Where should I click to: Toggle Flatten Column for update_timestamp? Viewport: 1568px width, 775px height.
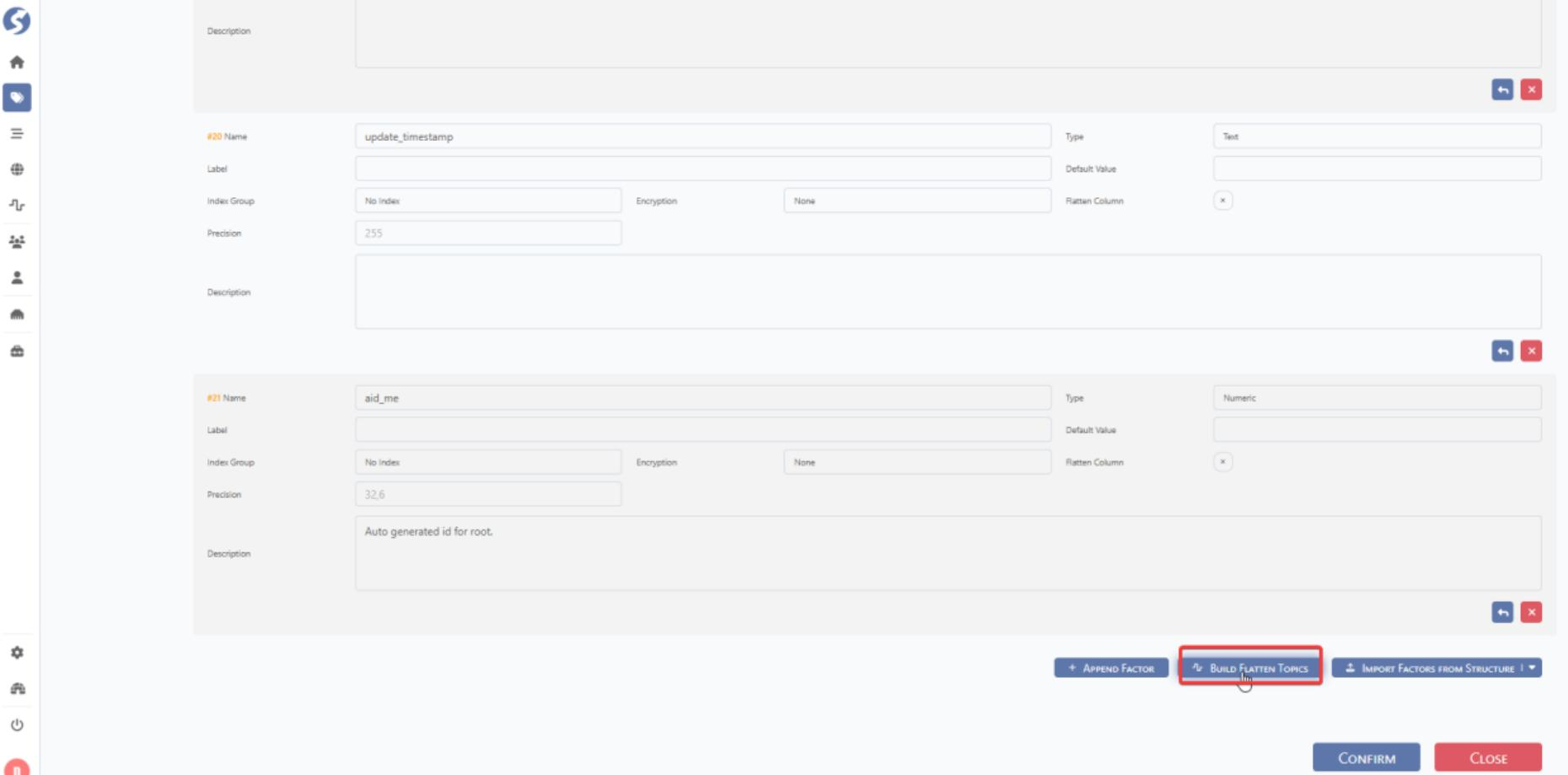1223,201
